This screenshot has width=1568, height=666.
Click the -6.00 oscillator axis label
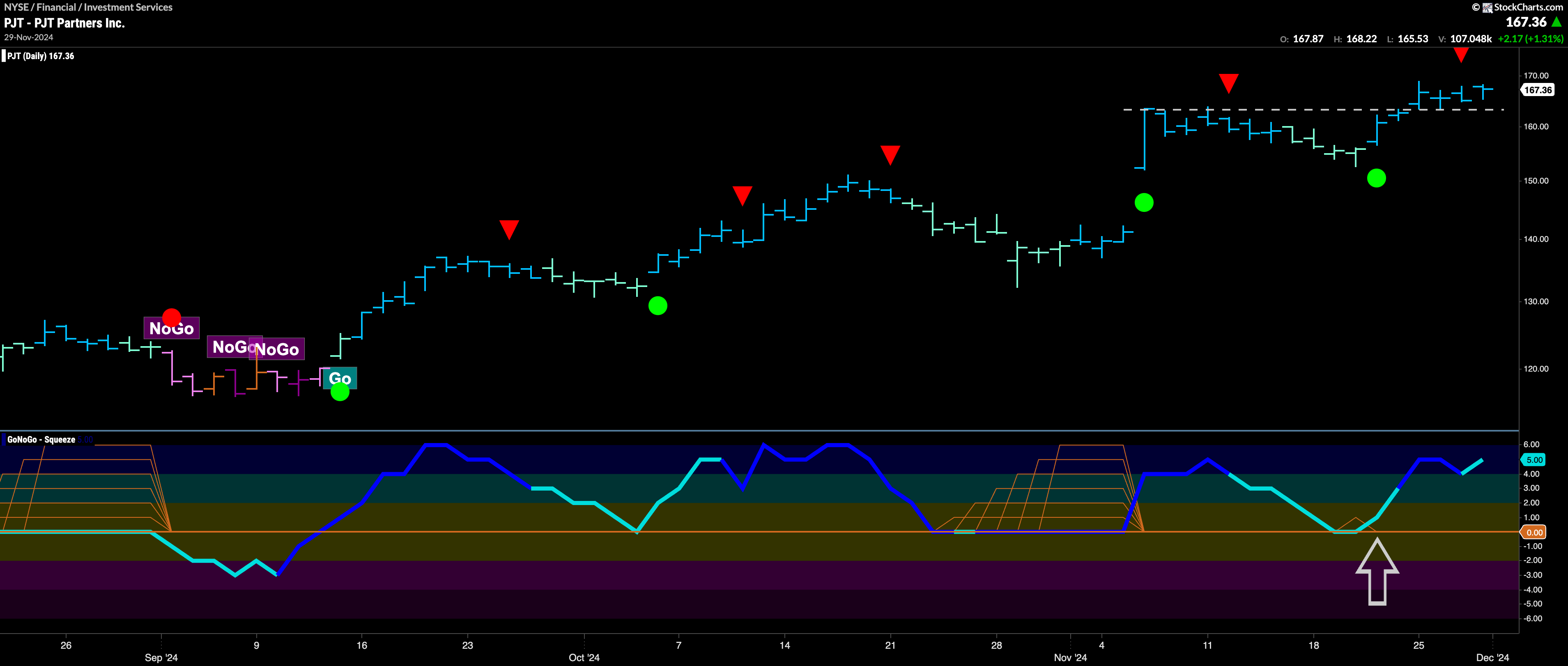[x=1533, y=618]
